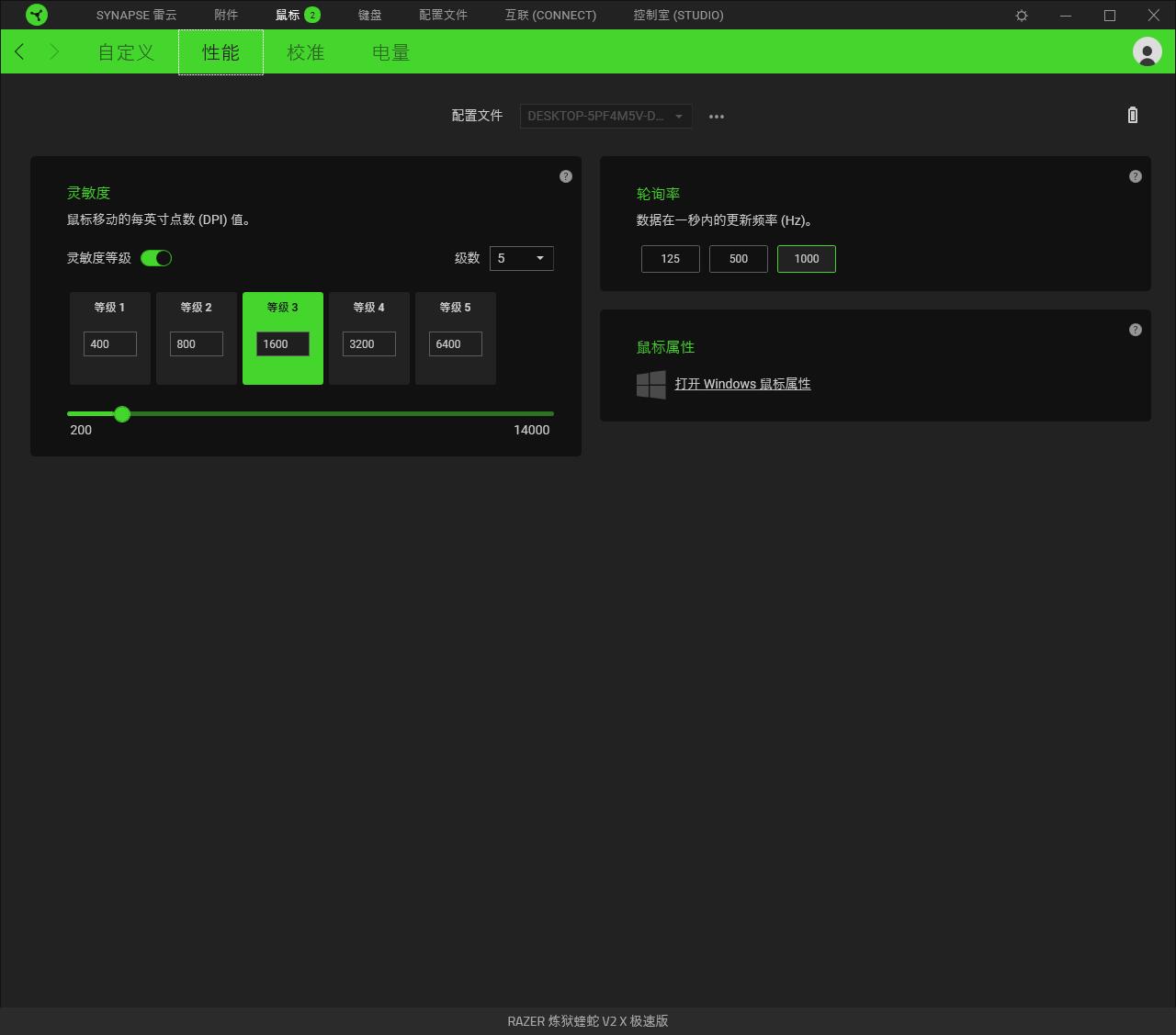Open the 级数 dropdown
Image resolution: width=1176 pixels, height=1035 pixels.
[522, 258]
